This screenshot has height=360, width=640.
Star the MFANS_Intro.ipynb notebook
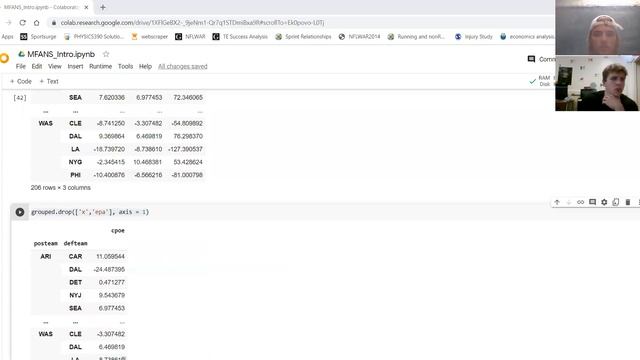tap(106, 54)
